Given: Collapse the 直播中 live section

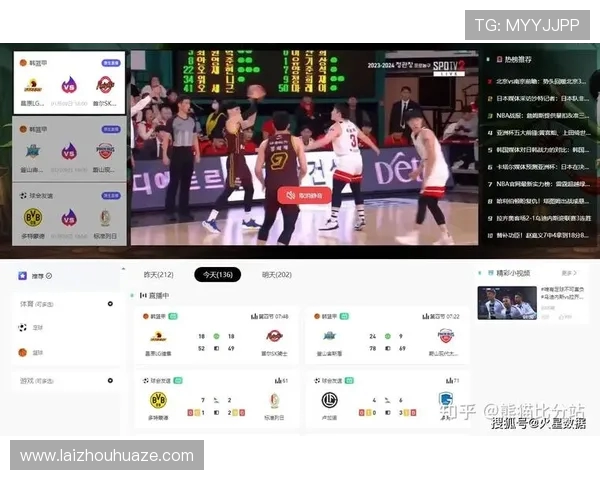Looking at the screenshot, I should (x=132, y=295).
